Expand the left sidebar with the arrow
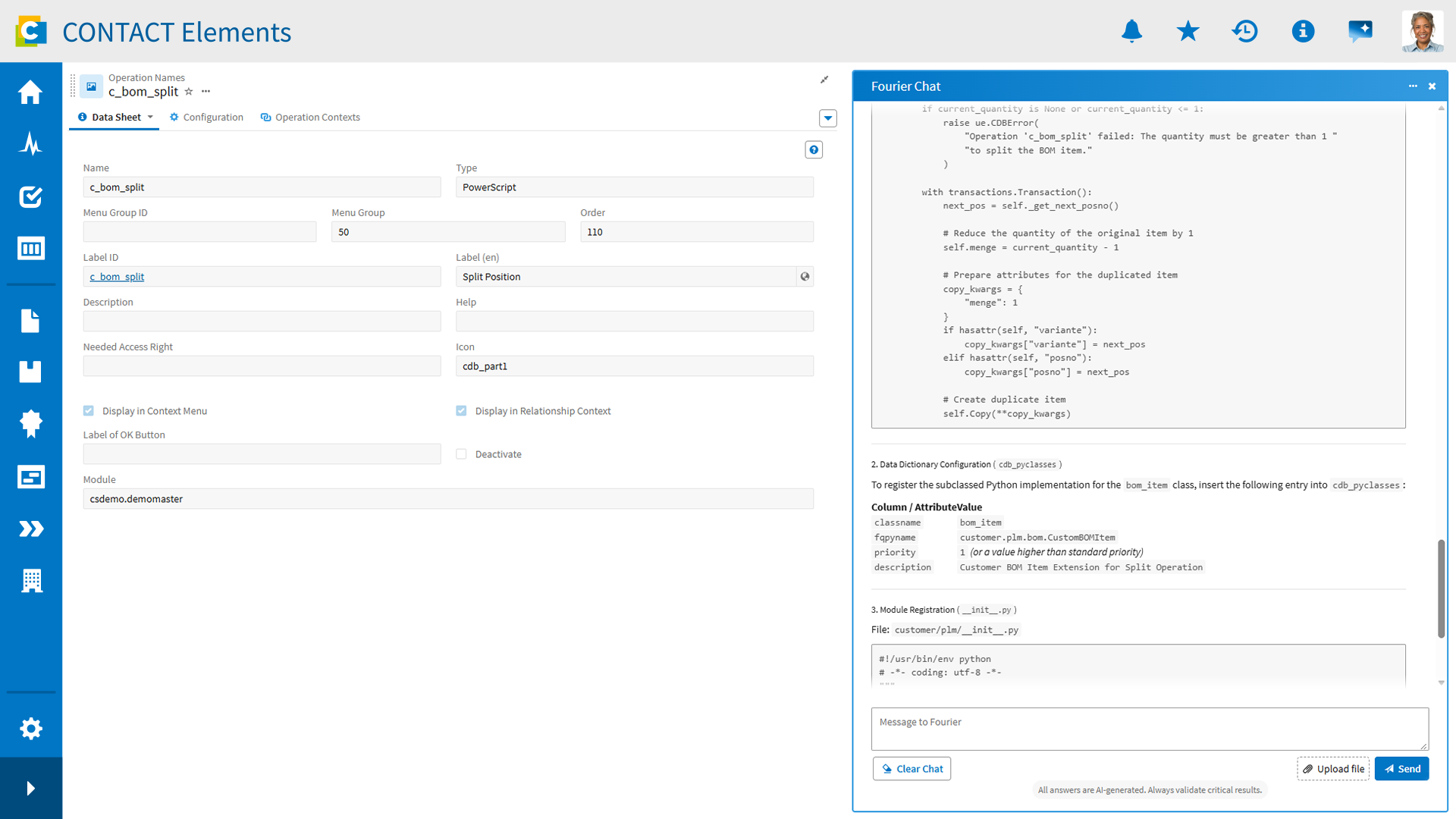 pos(30,789)
